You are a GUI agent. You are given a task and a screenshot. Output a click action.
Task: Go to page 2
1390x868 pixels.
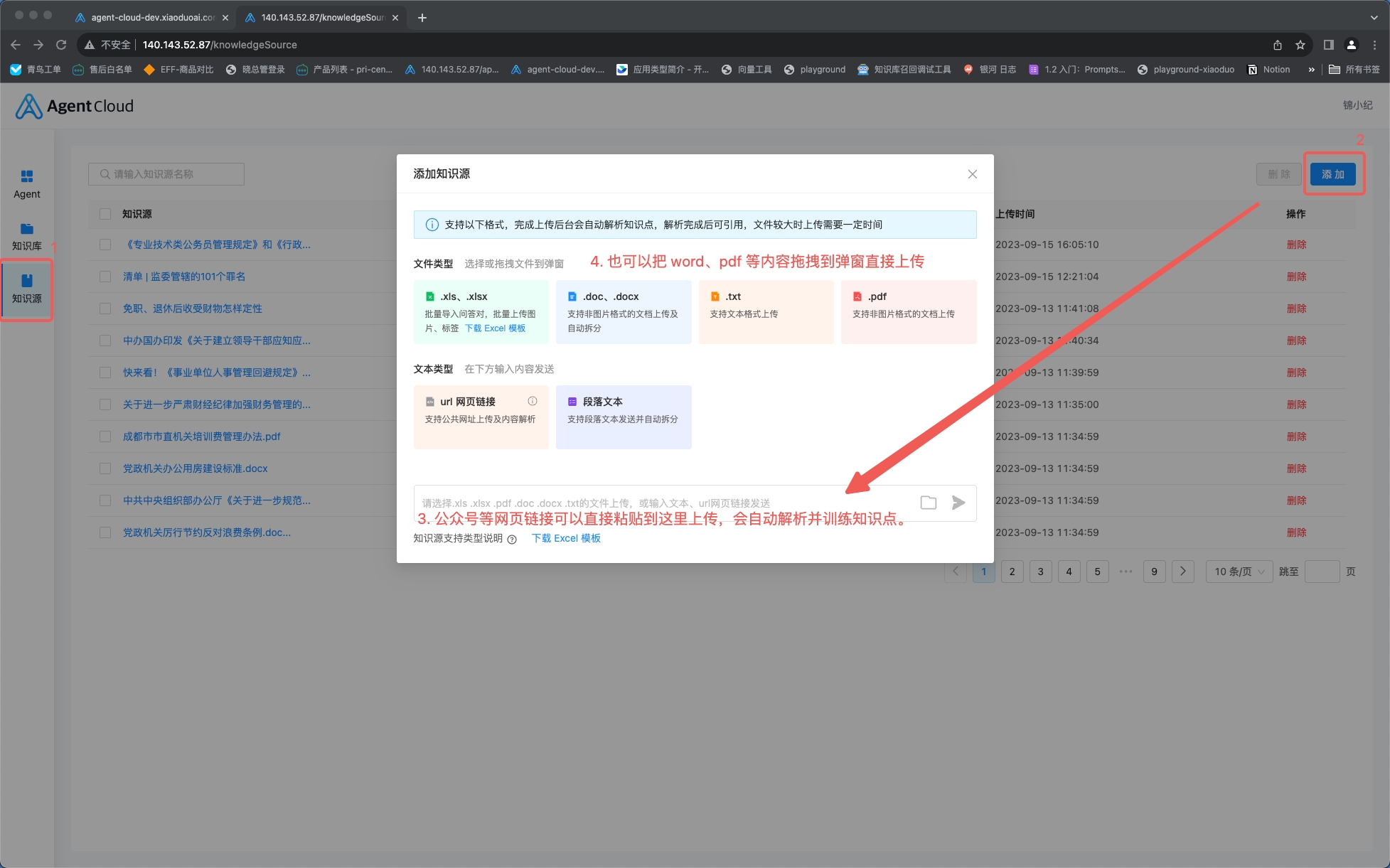[1012, 572]
